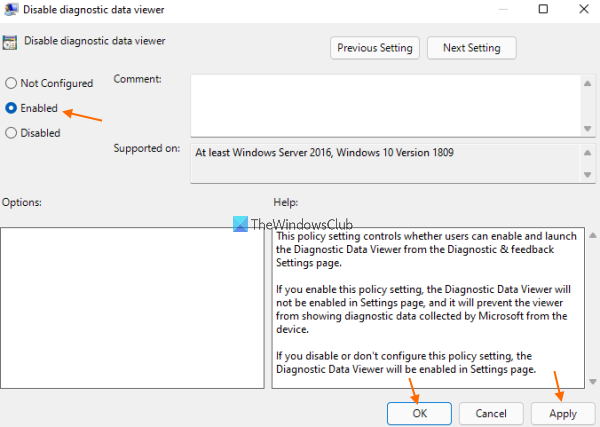Set the policy to Disabled
Image resolution: width=600 pixels, height=427 pixels.
(x=11, y=133)
